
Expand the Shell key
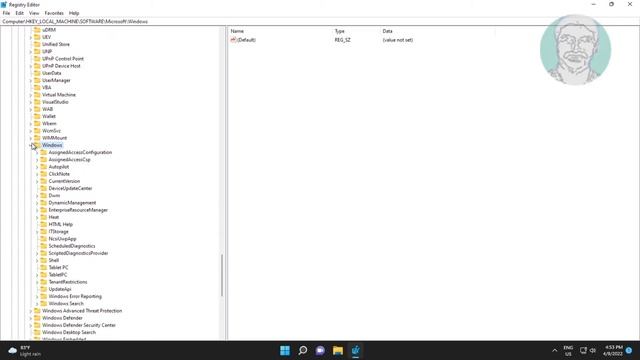(x=37, y=260)
